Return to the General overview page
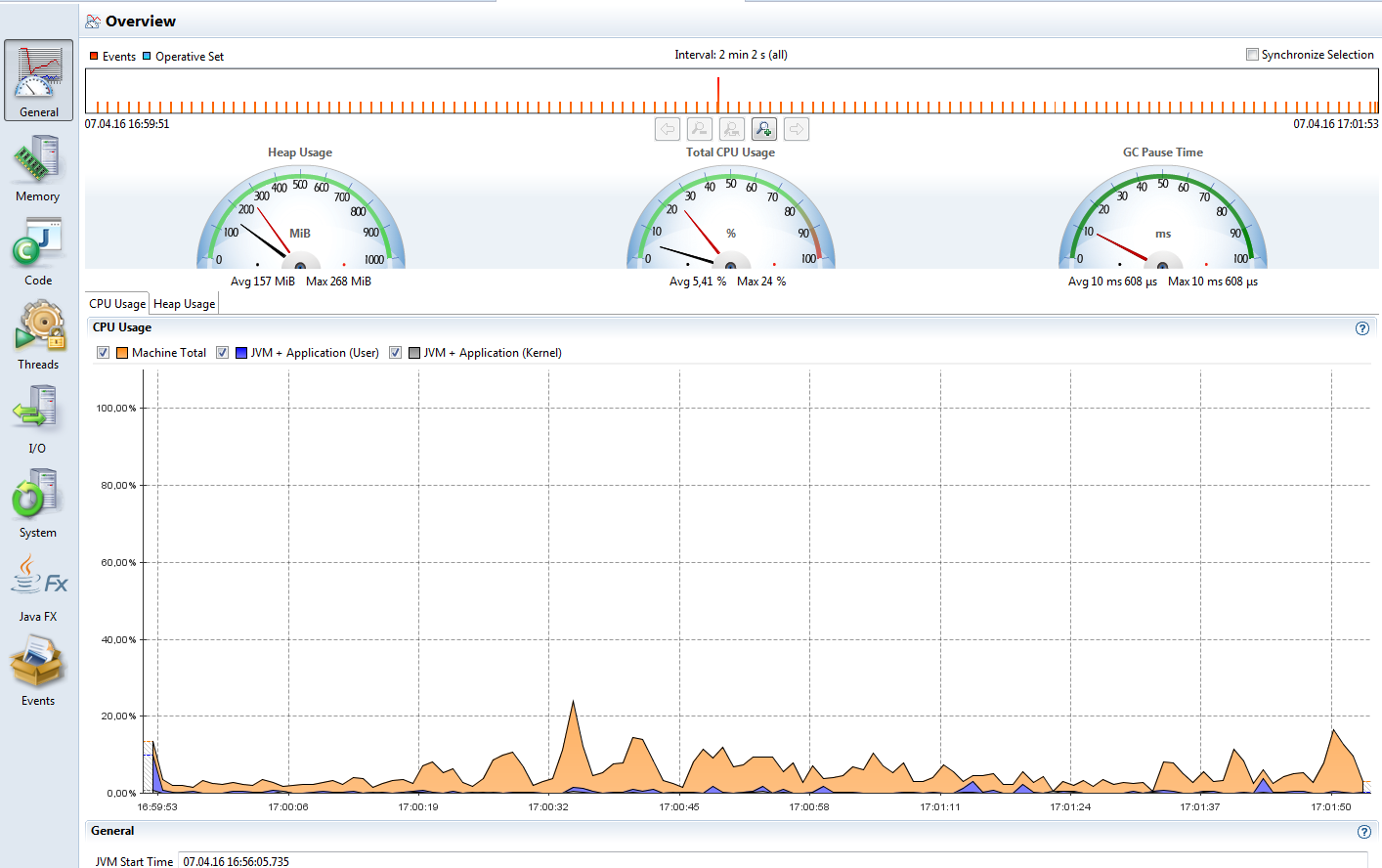This screenshot has width=1382, height=868. click(x=37, y=80)
